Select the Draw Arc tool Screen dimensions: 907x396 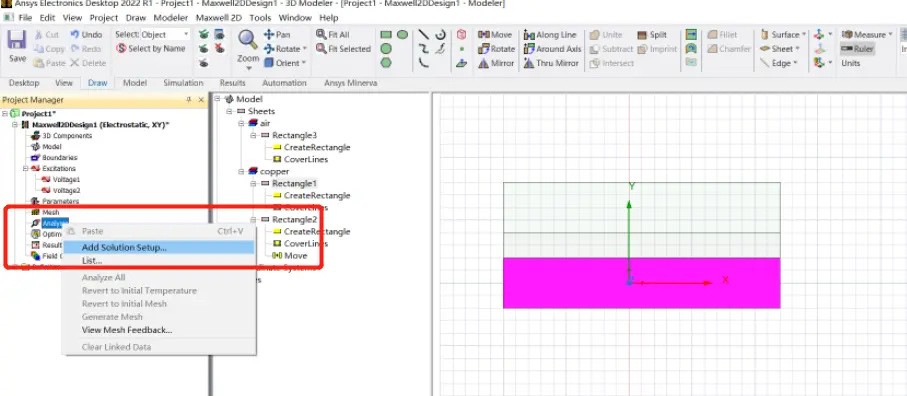tap(424, 62)
